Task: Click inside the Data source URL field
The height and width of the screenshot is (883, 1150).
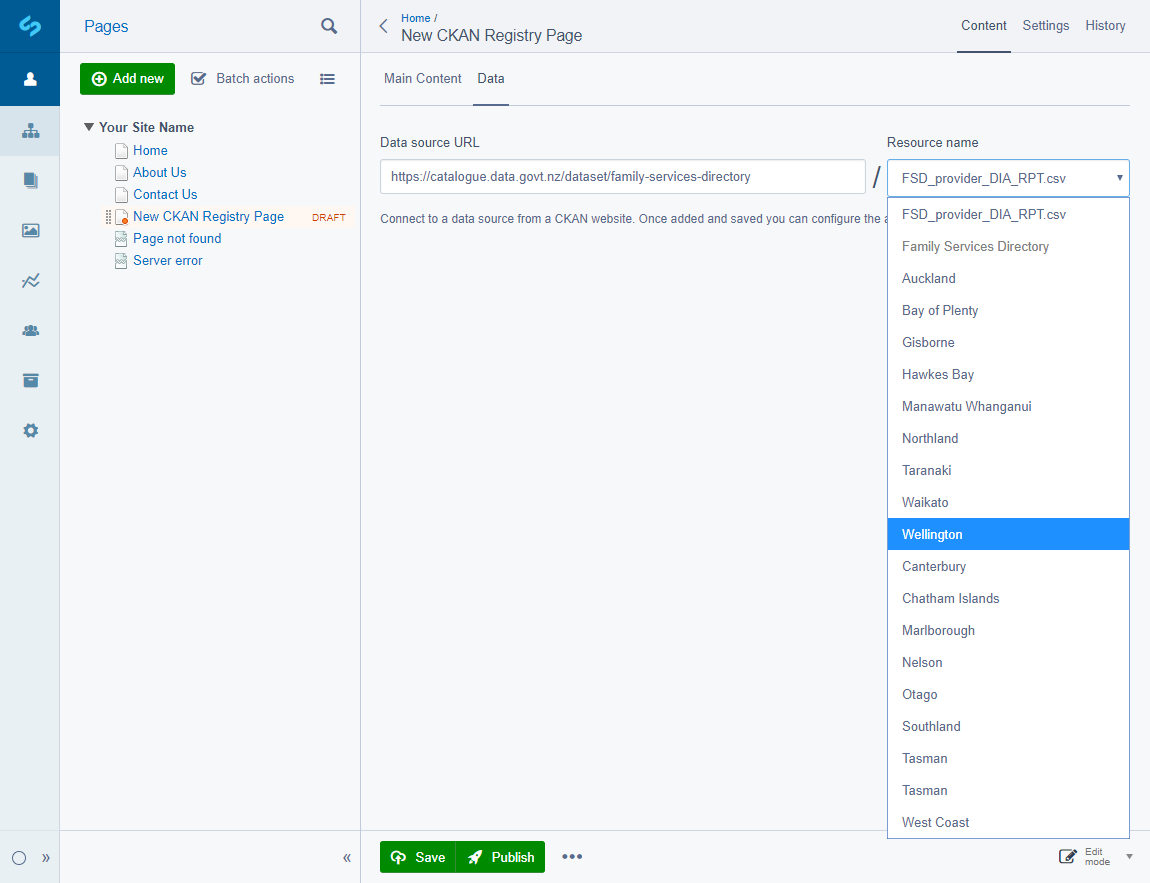Action: pos(620,175)
